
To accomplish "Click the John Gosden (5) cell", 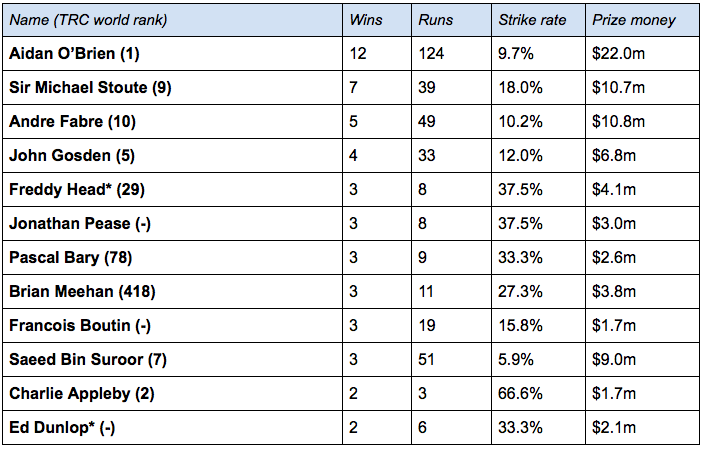I will tap(173, 156).
